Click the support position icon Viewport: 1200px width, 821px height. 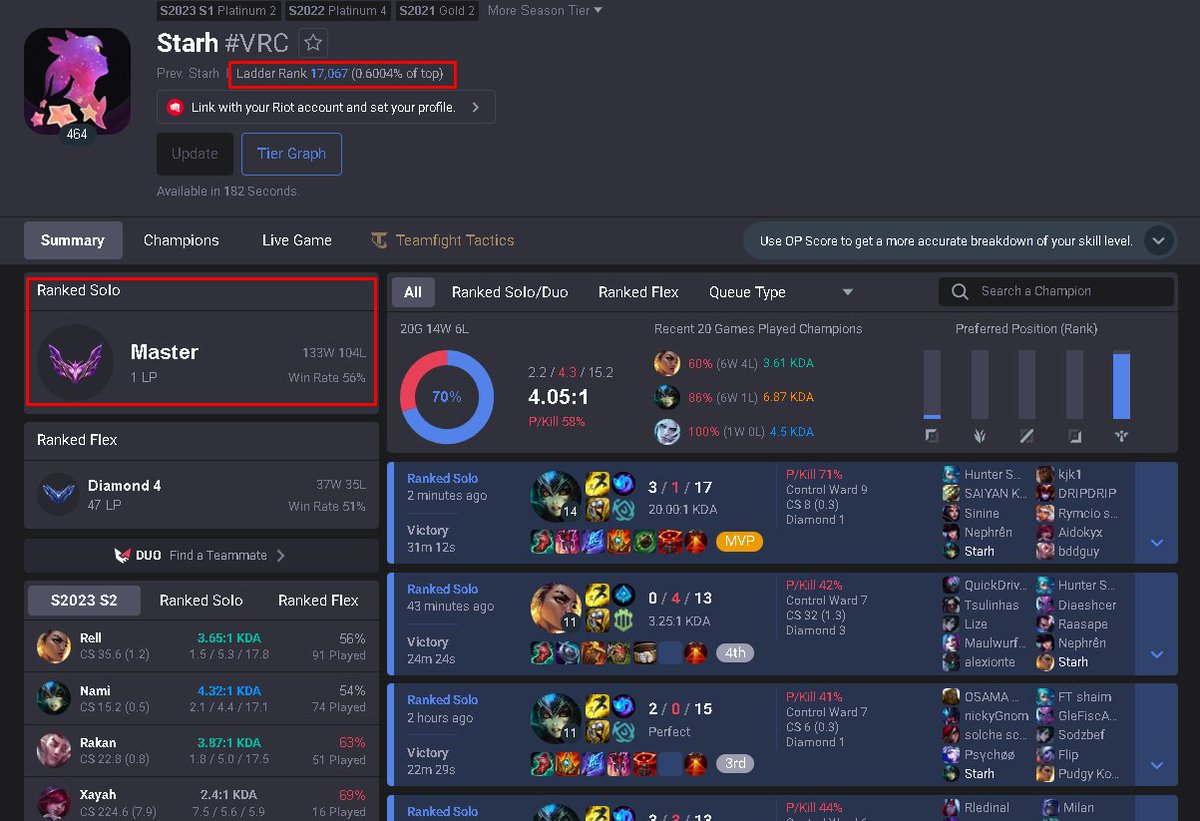click(1121, 435)
